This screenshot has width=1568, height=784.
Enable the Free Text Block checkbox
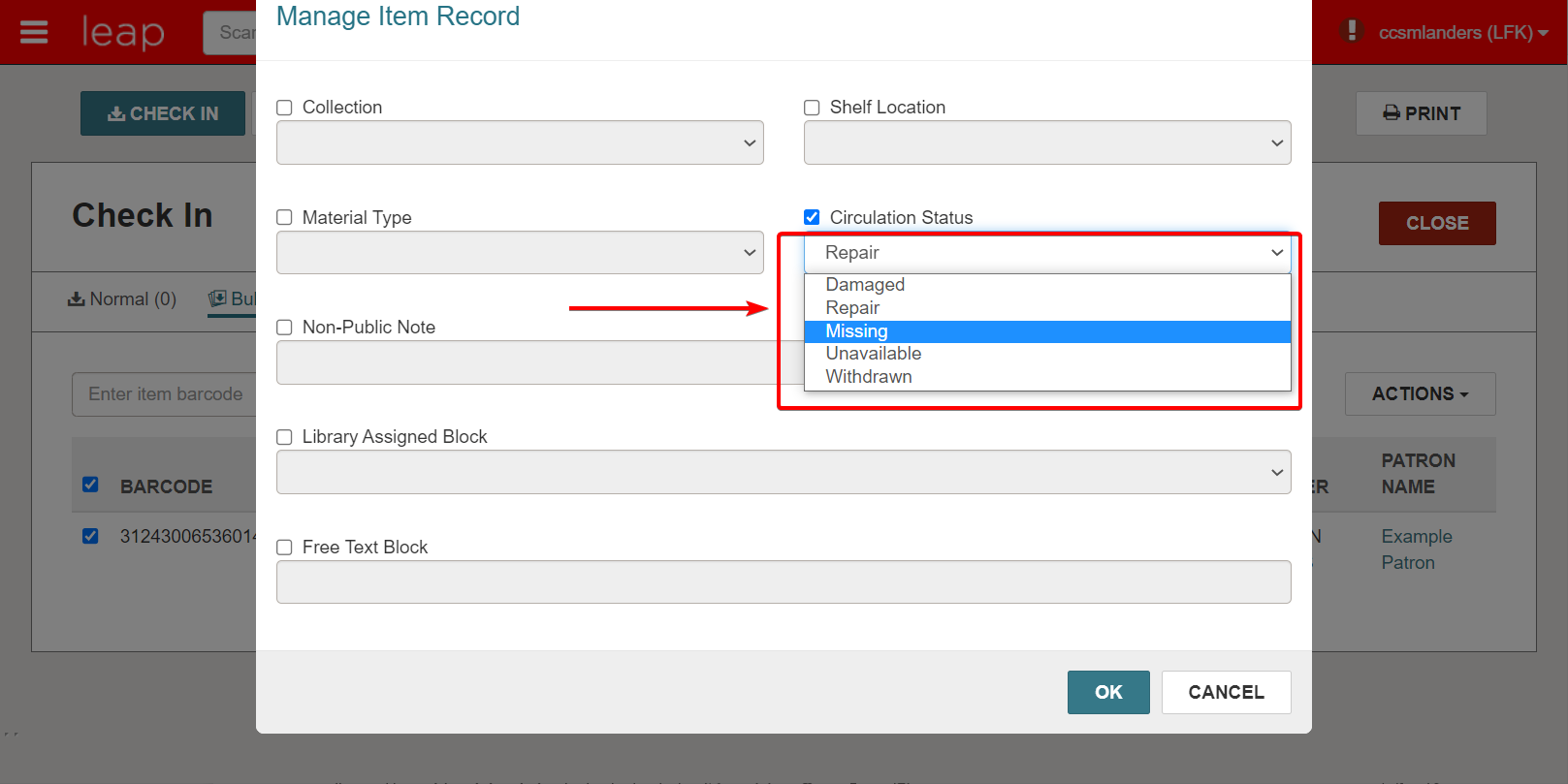coord(284,548)
